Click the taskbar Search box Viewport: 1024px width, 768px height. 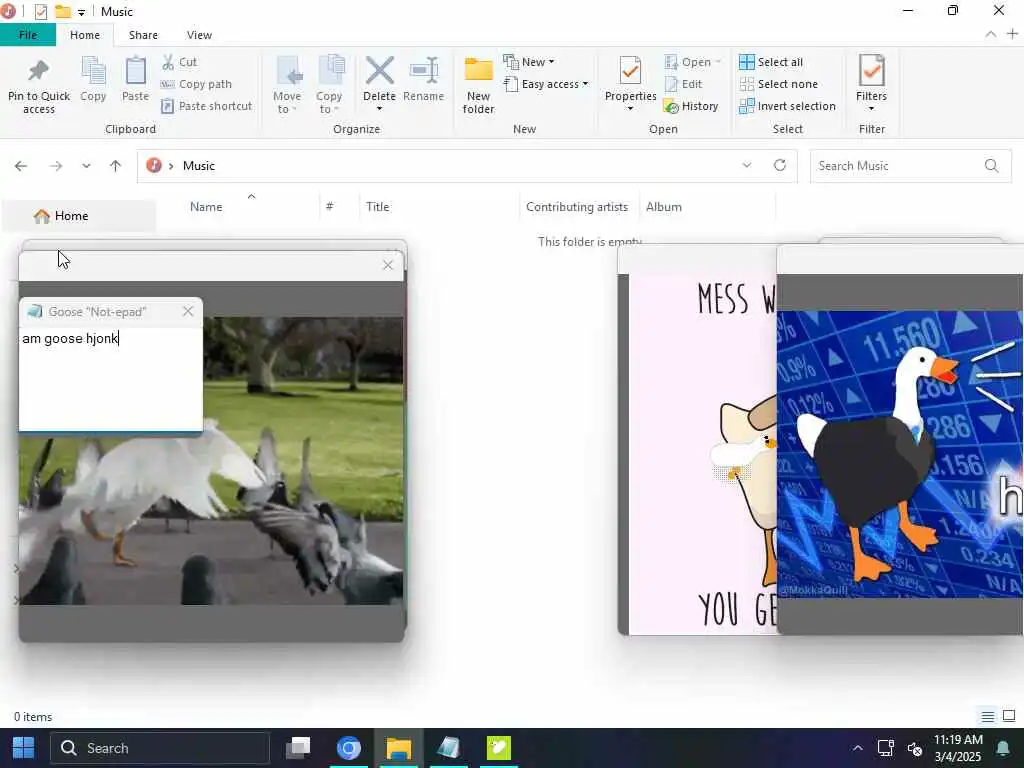pyautogui.click(x=160, y=748)
